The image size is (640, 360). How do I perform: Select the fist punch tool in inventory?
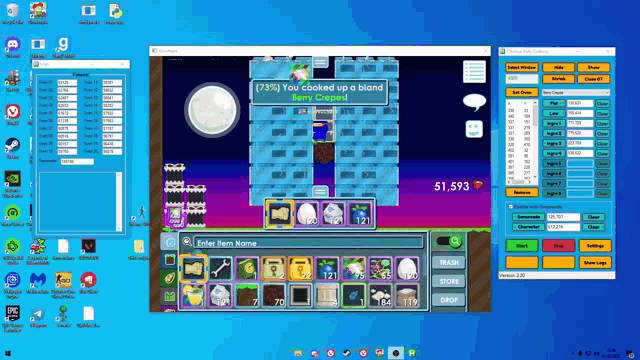click(193, 269)
